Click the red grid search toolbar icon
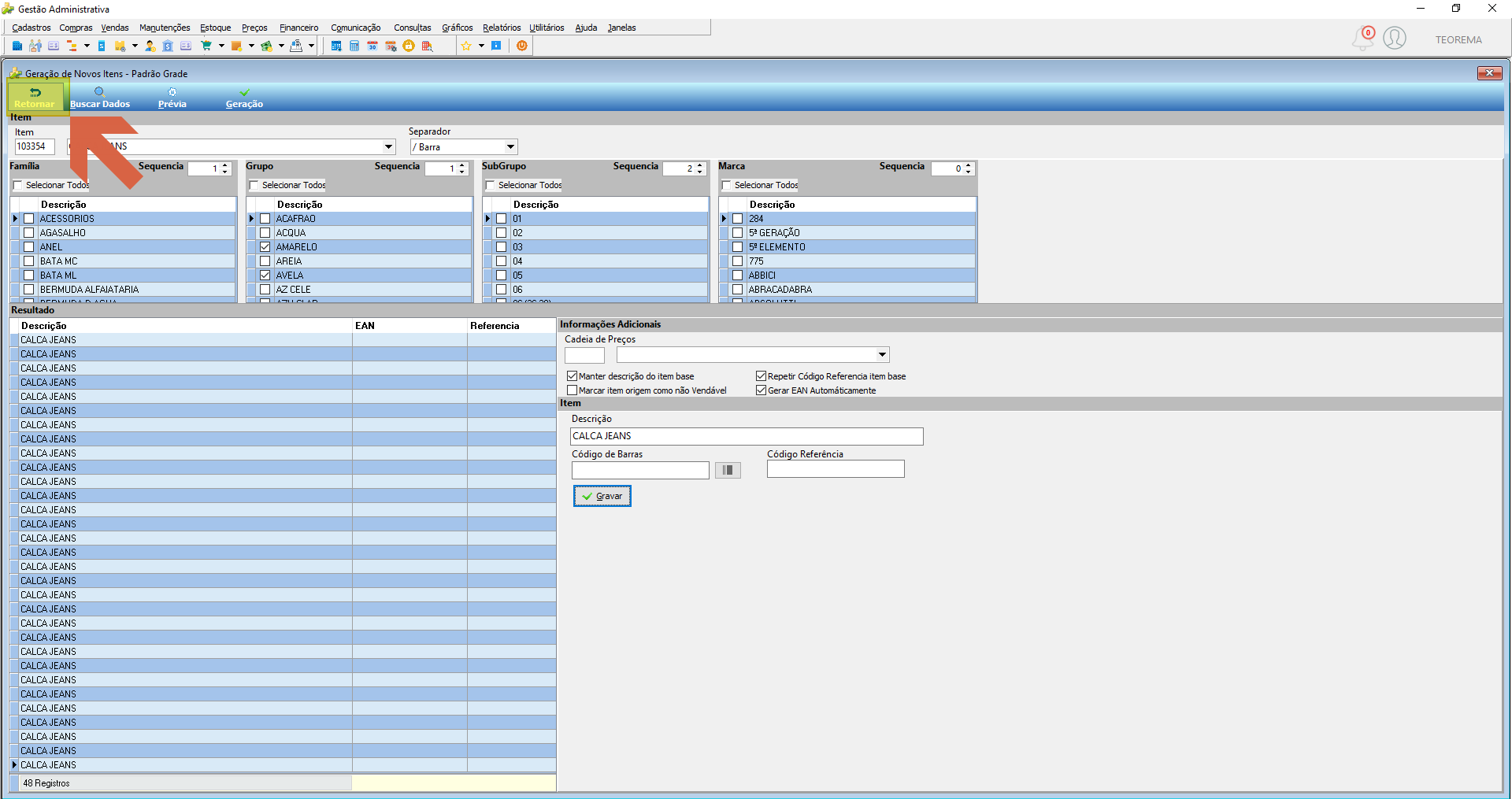Screen dimensions: 1512x799 tap(427, 46)
